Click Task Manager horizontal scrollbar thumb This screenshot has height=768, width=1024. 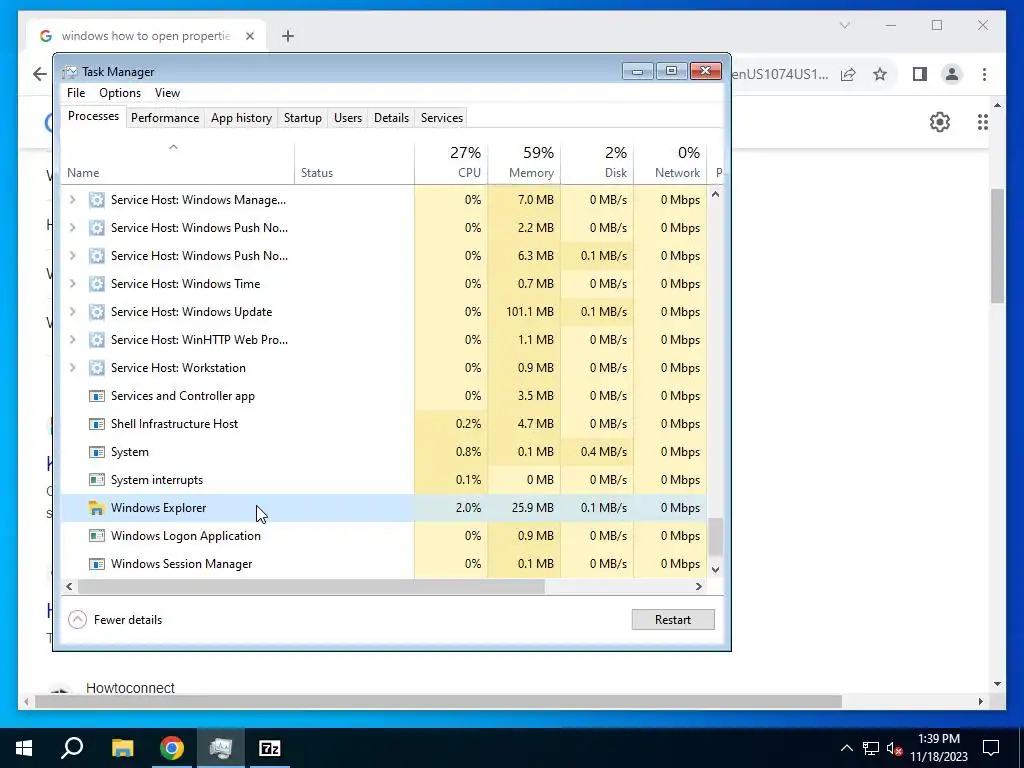[x=311, y=586]
